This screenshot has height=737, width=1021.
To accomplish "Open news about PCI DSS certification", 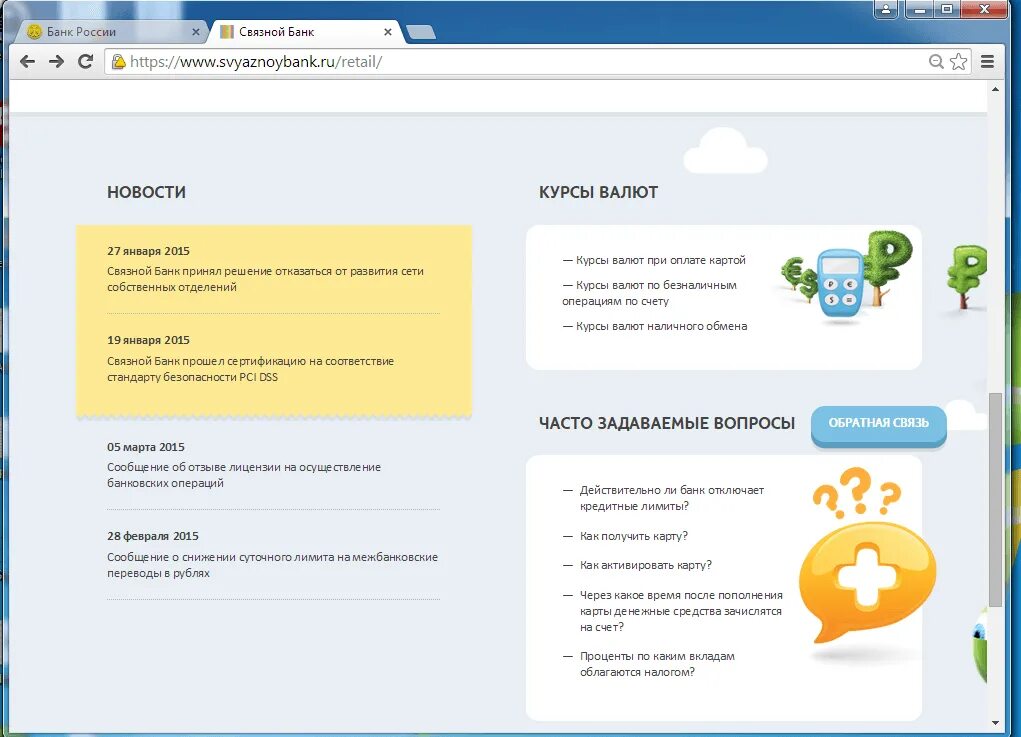I will tap(250, 368).
